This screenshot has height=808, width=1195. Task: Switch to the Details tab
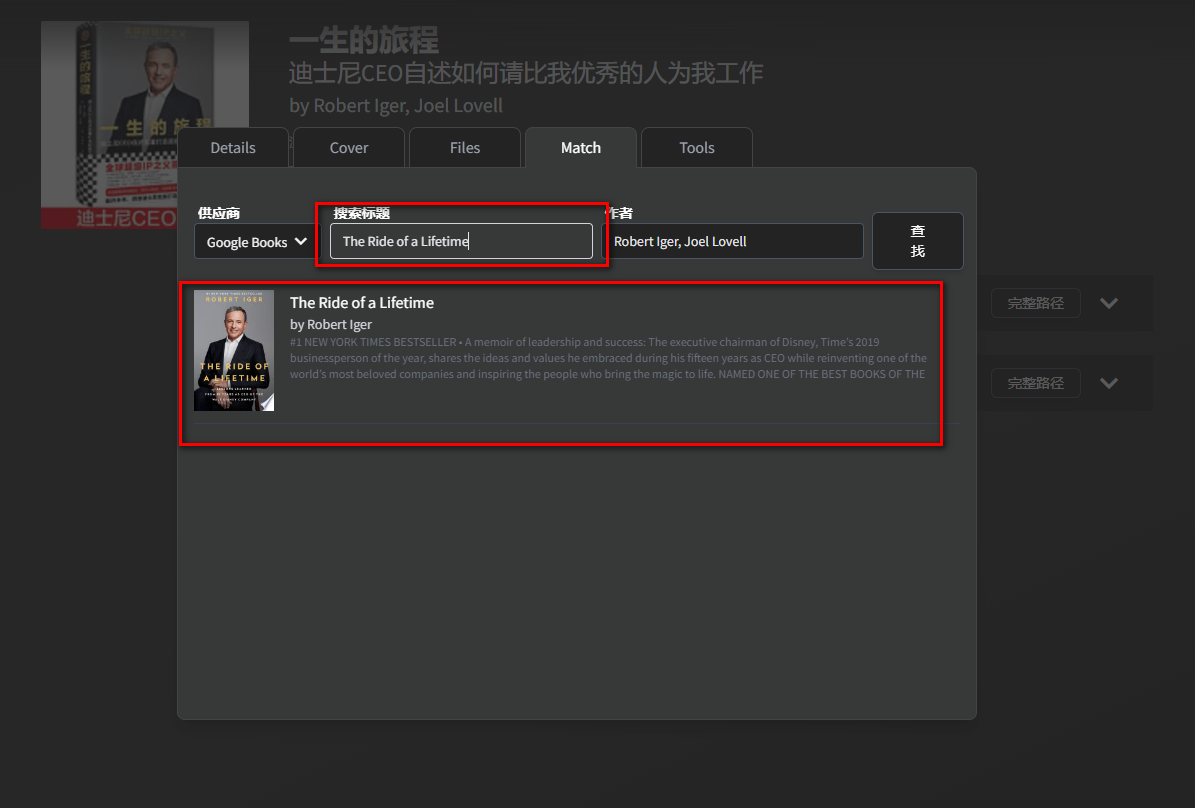pos(233,148)
